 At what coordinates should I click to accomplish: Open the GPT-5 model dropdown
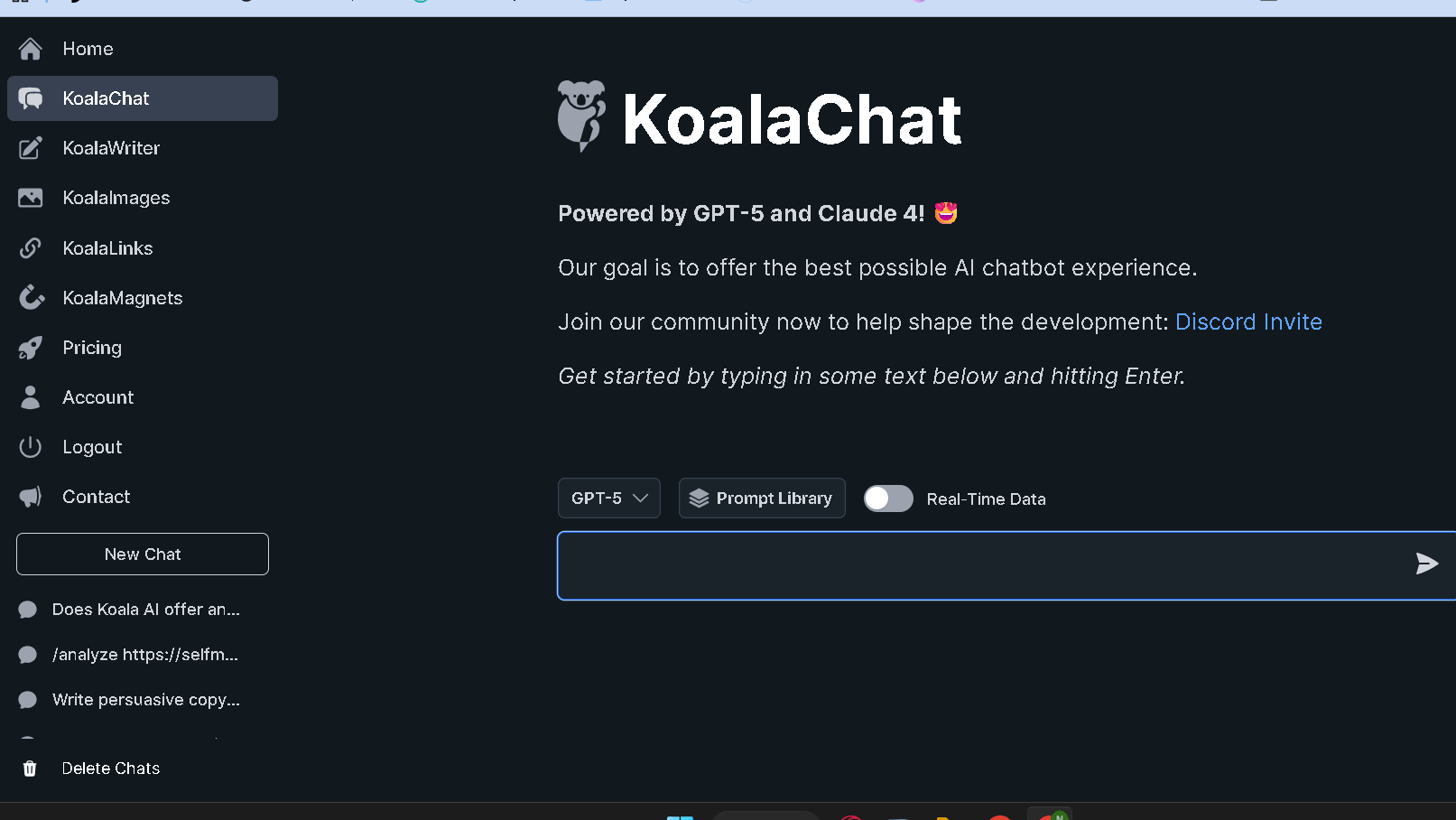[x=608, y=498]
